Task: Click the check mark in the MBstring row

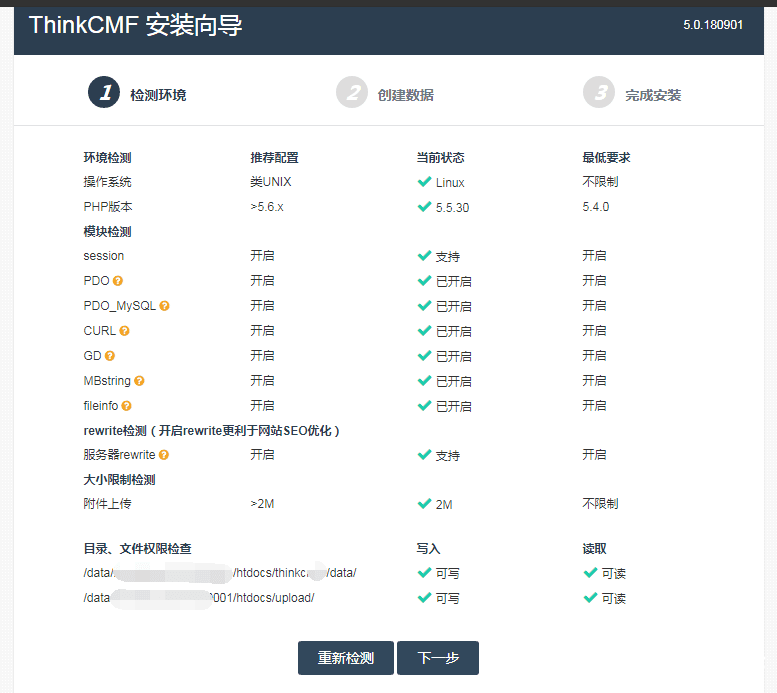Action: (x=424, y=380)
